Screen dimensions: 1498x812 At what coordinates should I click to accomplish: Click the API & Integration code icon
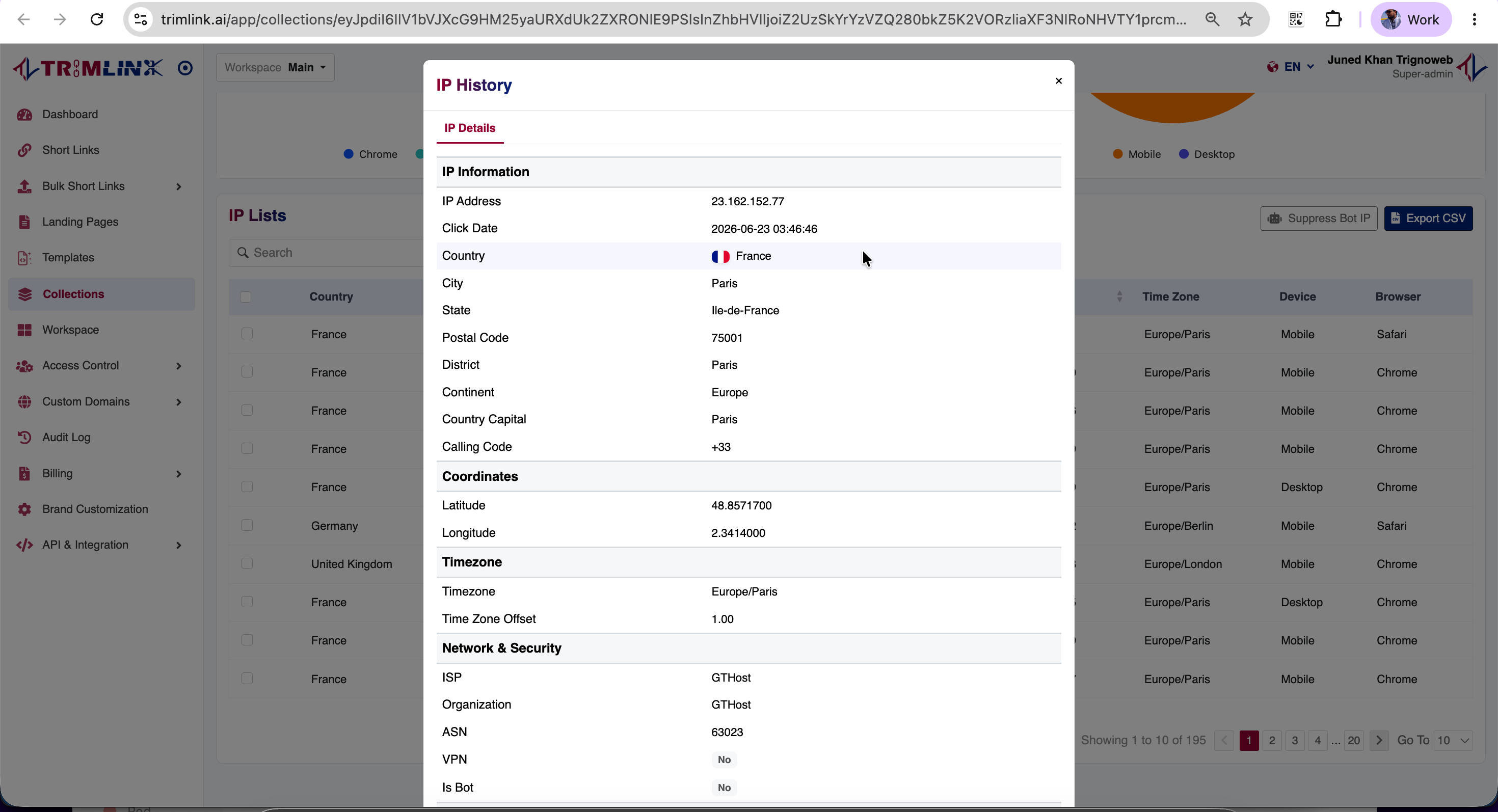pos(24,545)
